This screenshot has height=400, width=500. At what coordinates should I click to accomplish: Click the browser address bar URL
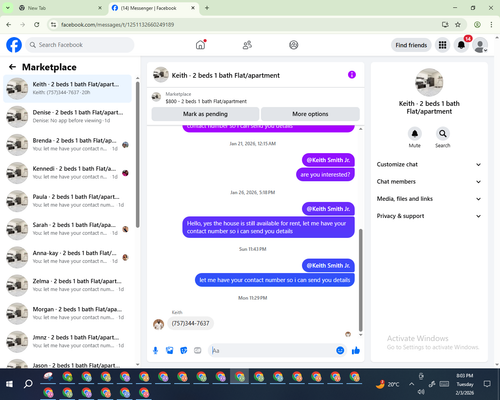click(x=117, y=25)
